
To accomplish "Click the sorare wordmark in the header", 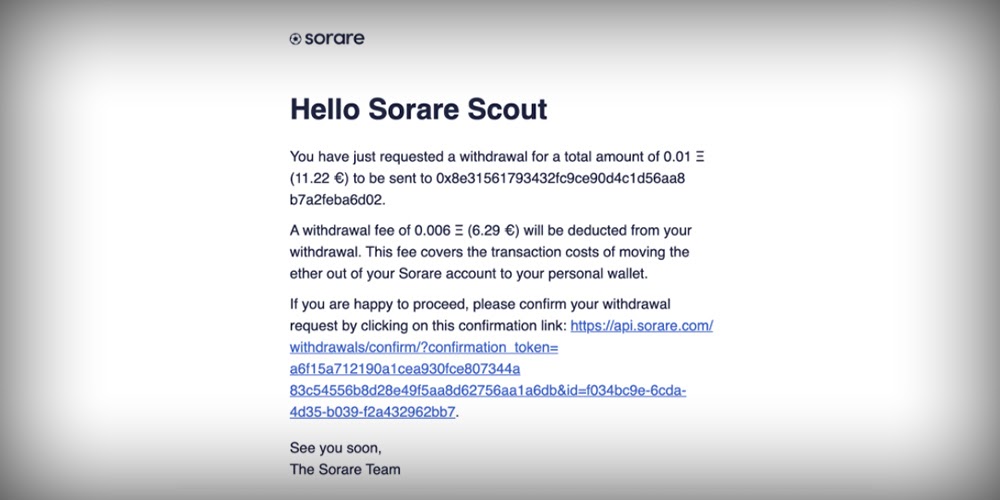I will click(334, 38).
